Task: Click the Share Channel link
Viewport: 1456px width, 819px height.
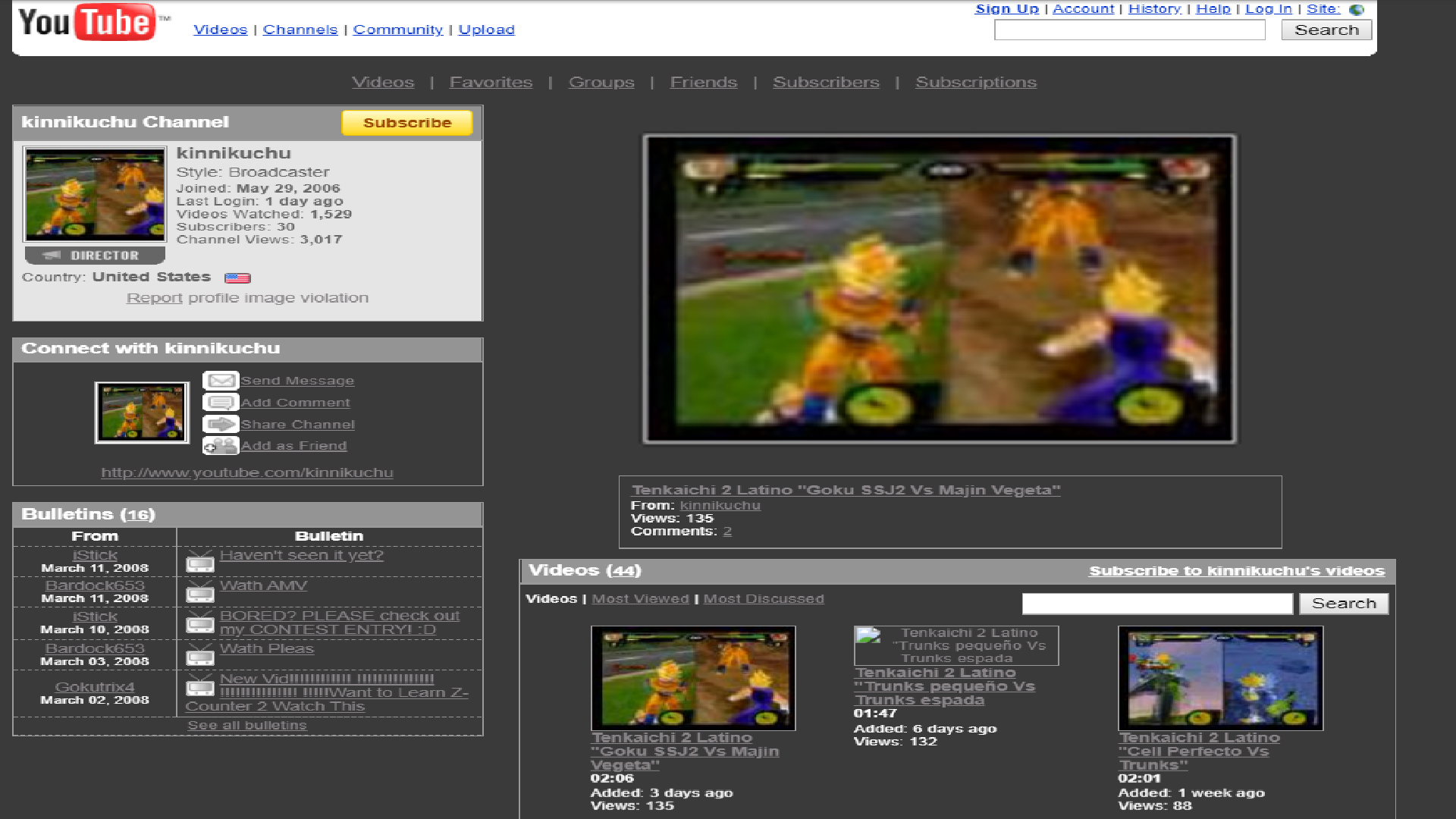Action: (x=298, y=425)
